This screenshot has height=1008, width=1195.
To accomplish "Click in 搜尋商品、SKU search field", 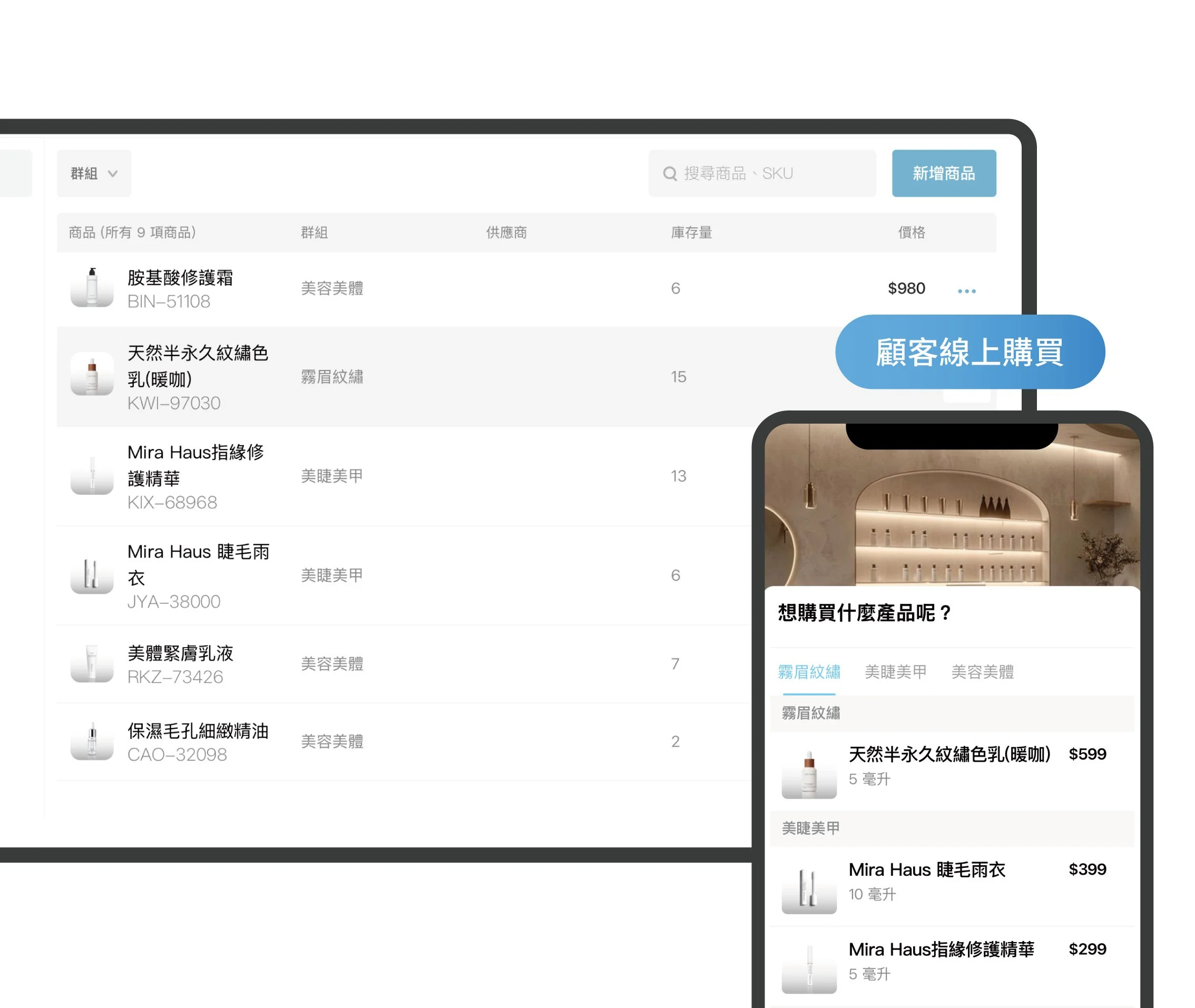I will tap(771, 174).
